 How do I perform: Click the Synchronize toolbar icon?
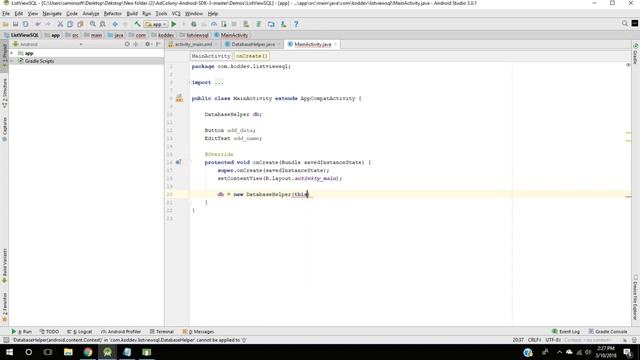pyautogui.click(x=26, y=24)
